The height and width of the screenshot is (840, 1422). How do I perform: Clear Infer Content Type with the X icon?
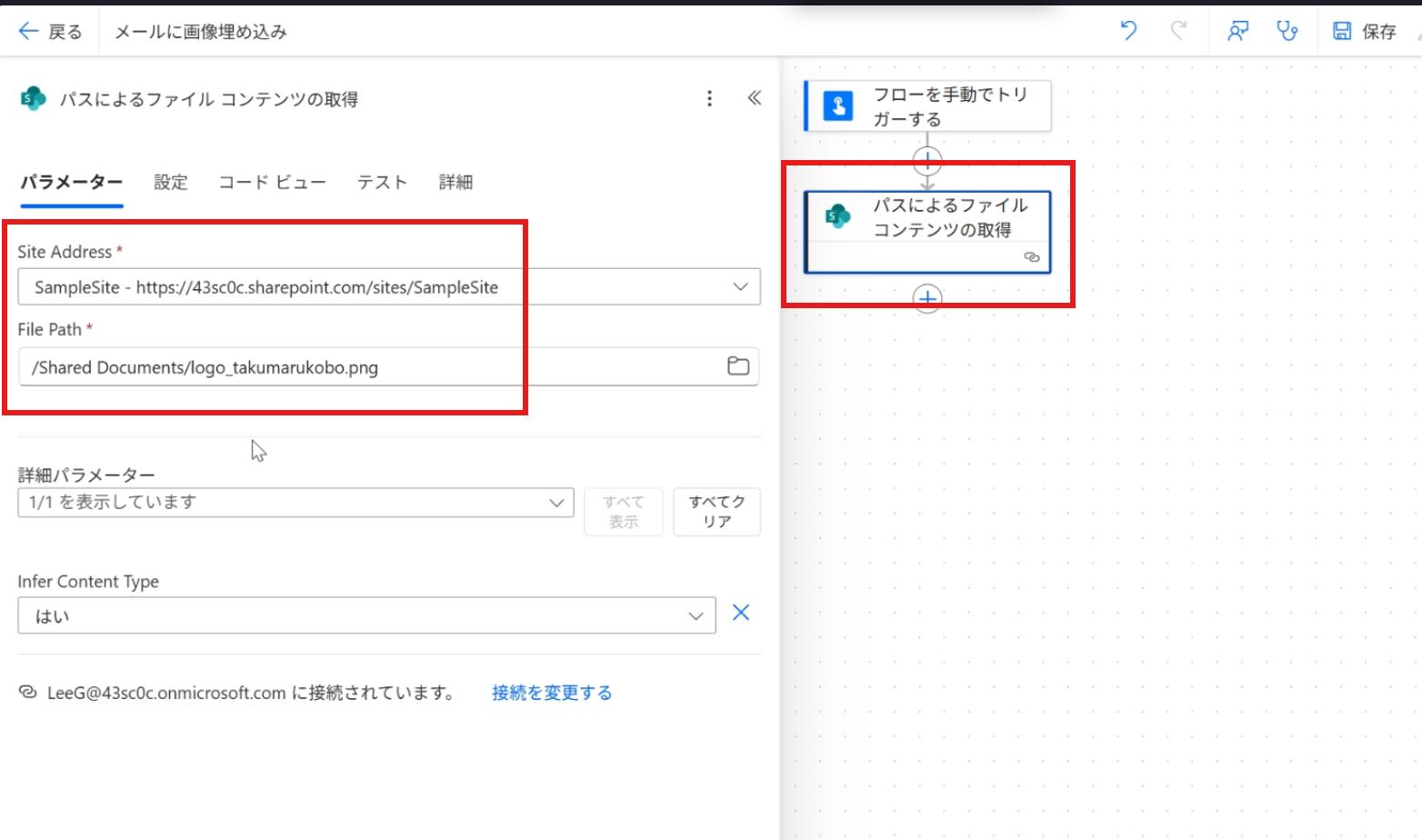click(740, 613)
